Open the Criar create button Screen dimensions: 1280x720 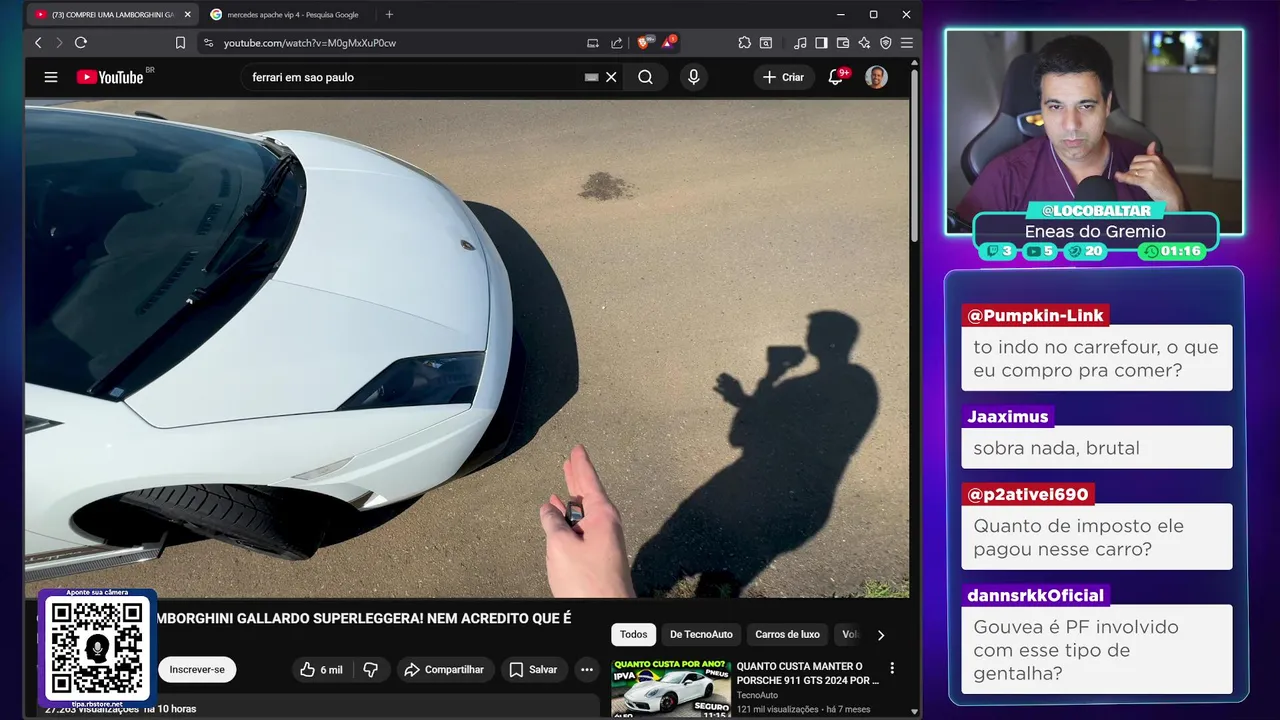click(x=783, y=77)
